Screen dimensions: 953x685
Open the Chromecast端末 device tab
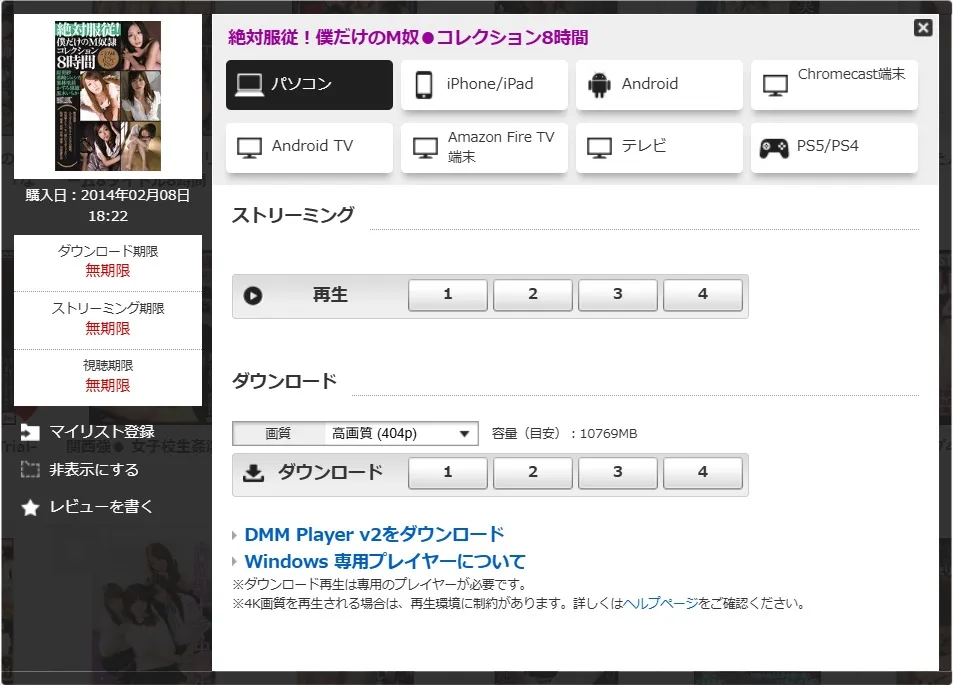click(x=834, y=84)
